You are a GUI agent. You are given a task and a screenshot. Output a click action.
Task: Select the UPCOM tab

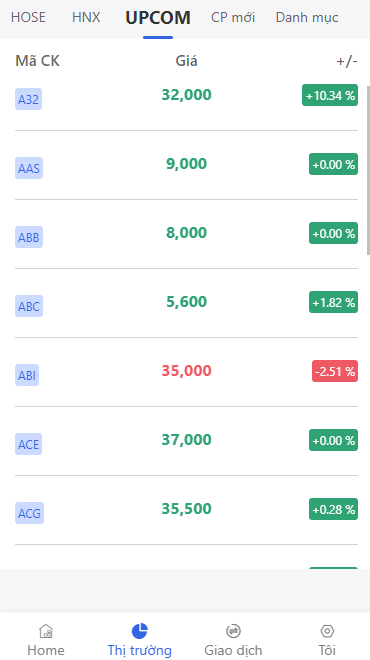[x=158, y=18]
